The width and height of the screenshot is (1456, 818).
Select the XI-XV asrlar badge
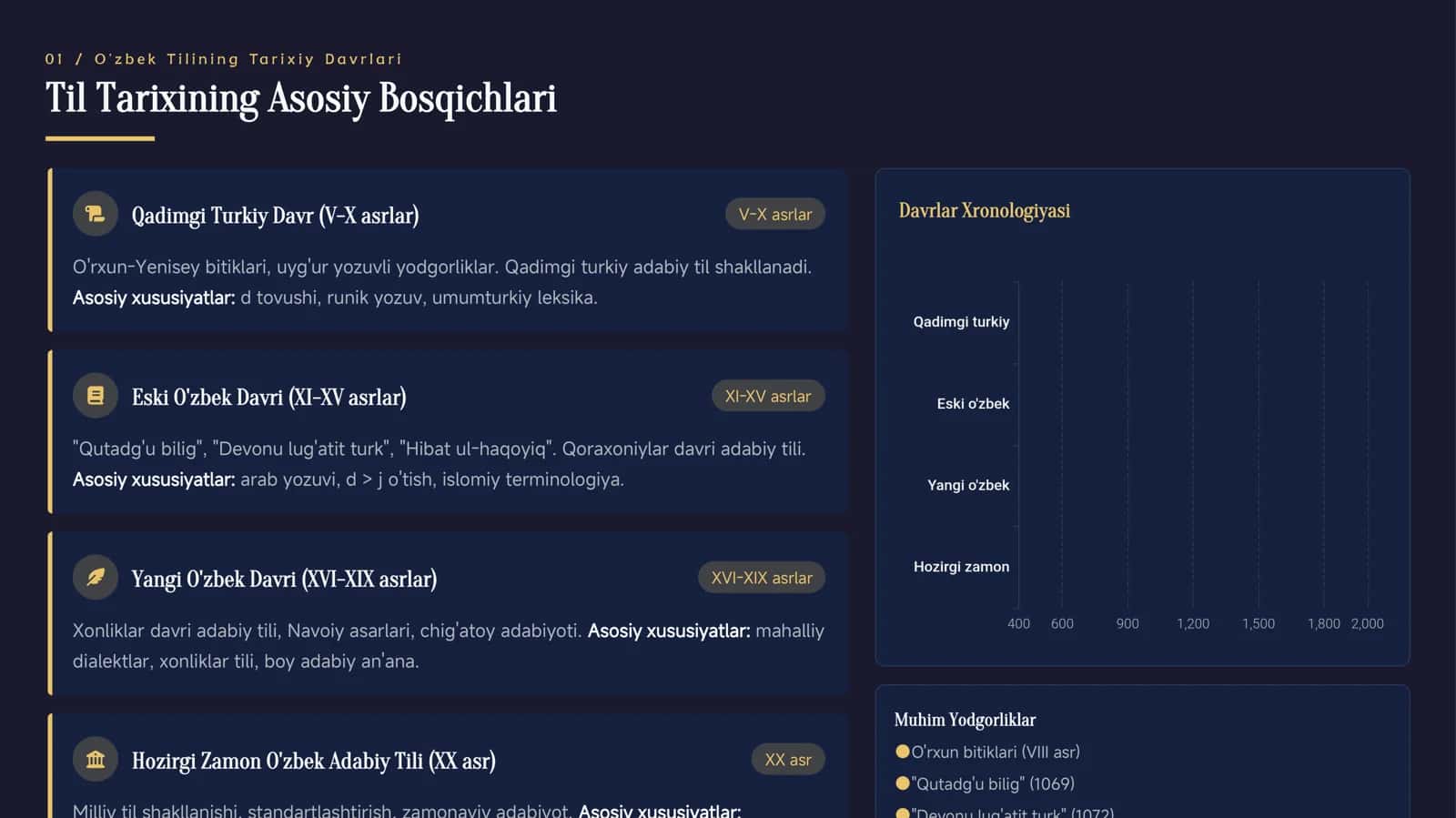(x=768, y=397)
